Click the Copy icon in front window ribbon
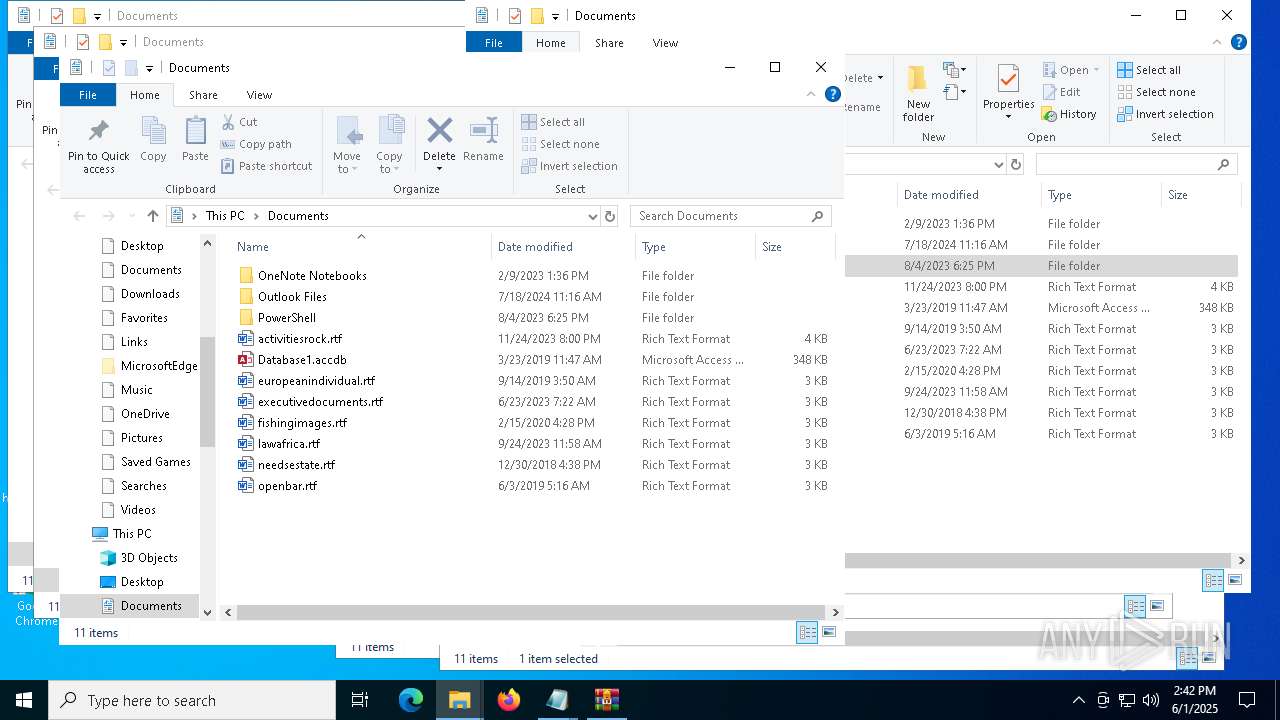This screenshot has width=1280, height=720. click(153, 139)
